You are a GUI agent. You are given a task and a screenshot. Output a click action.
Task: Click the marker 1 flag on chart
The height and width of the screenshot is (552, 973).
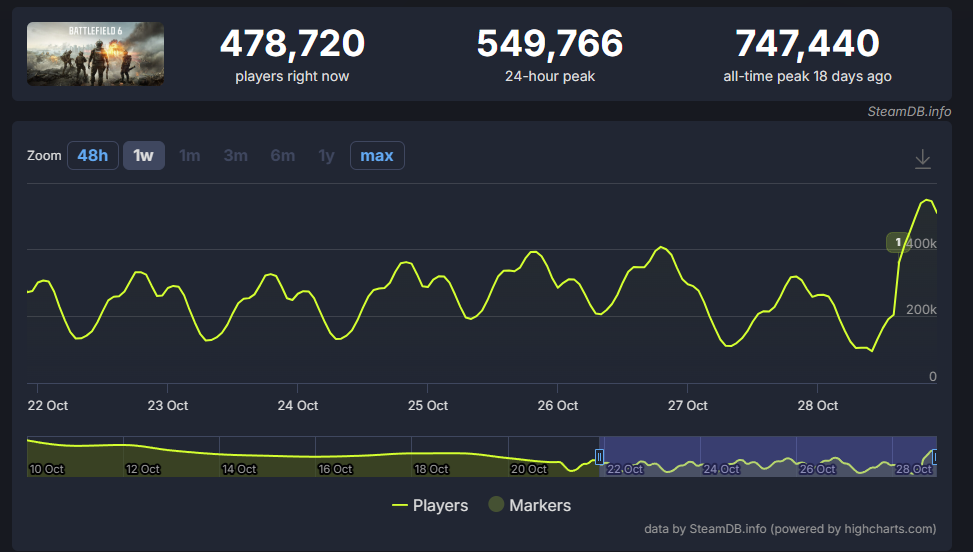pyautogui.click(x=897, y=243)
